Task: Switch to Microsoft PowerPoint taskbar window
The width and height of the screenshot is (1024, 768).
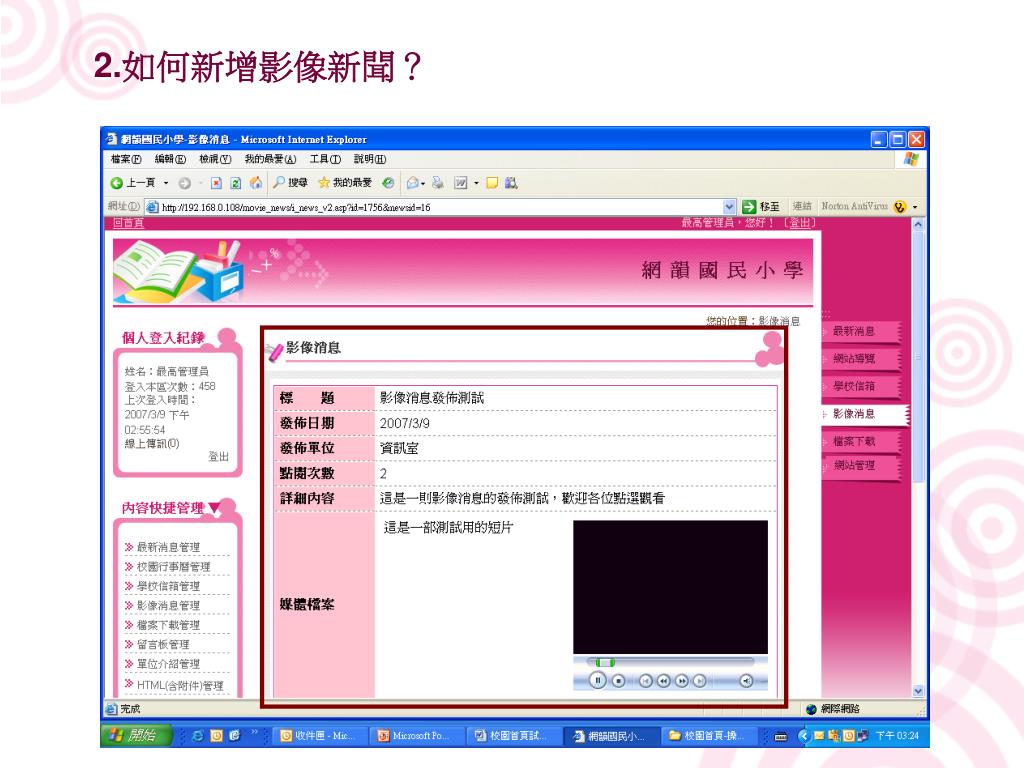Action: [417, 735]
